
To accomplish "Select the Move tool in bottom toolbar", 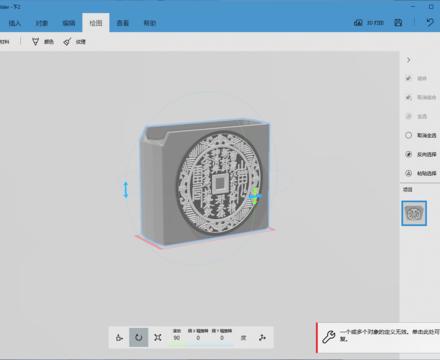I will click(x=119, y=337).
